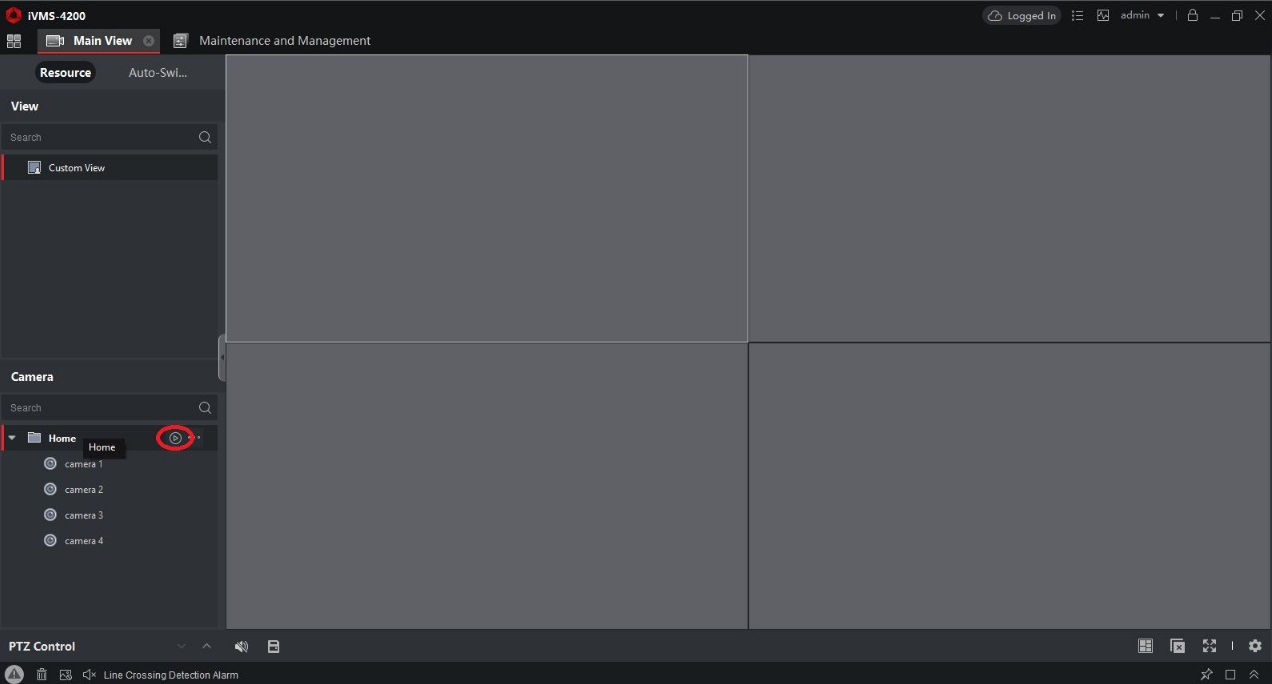
Task: Toggle the volume speaker in toolbar
Action: (x=241, y=647)
